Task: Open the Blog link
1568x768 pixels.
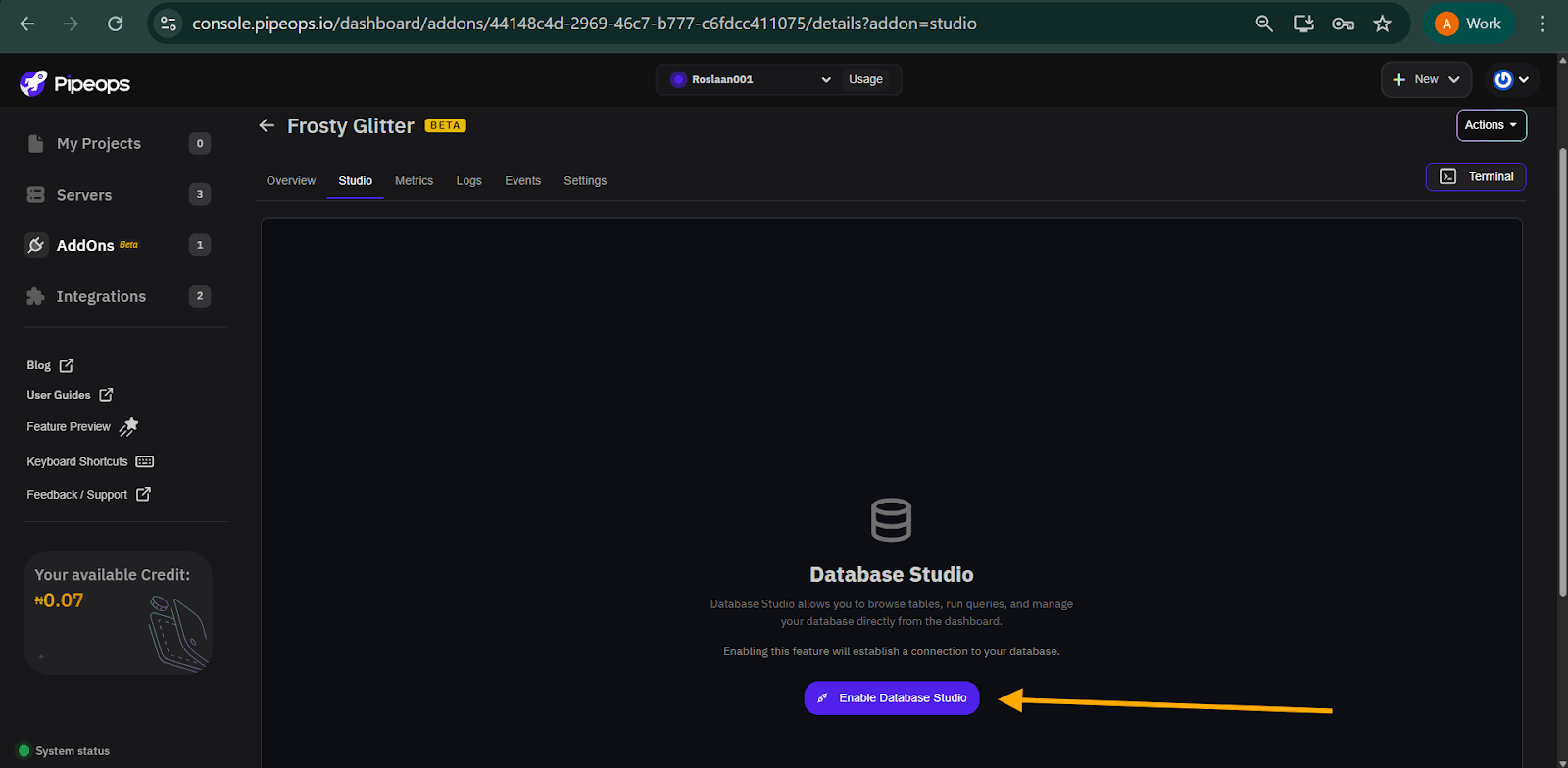Action: pyautogui.click(x=50, y=365)
